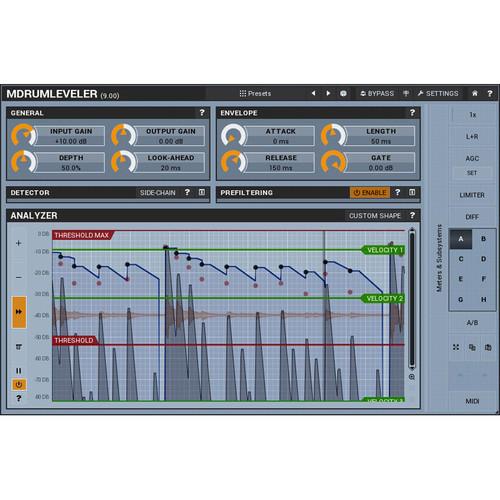This screenshot has width=500, height=500.
Task: Open analyzer help at bottom left
Action: pyautogui.click(x=19, y=398)
